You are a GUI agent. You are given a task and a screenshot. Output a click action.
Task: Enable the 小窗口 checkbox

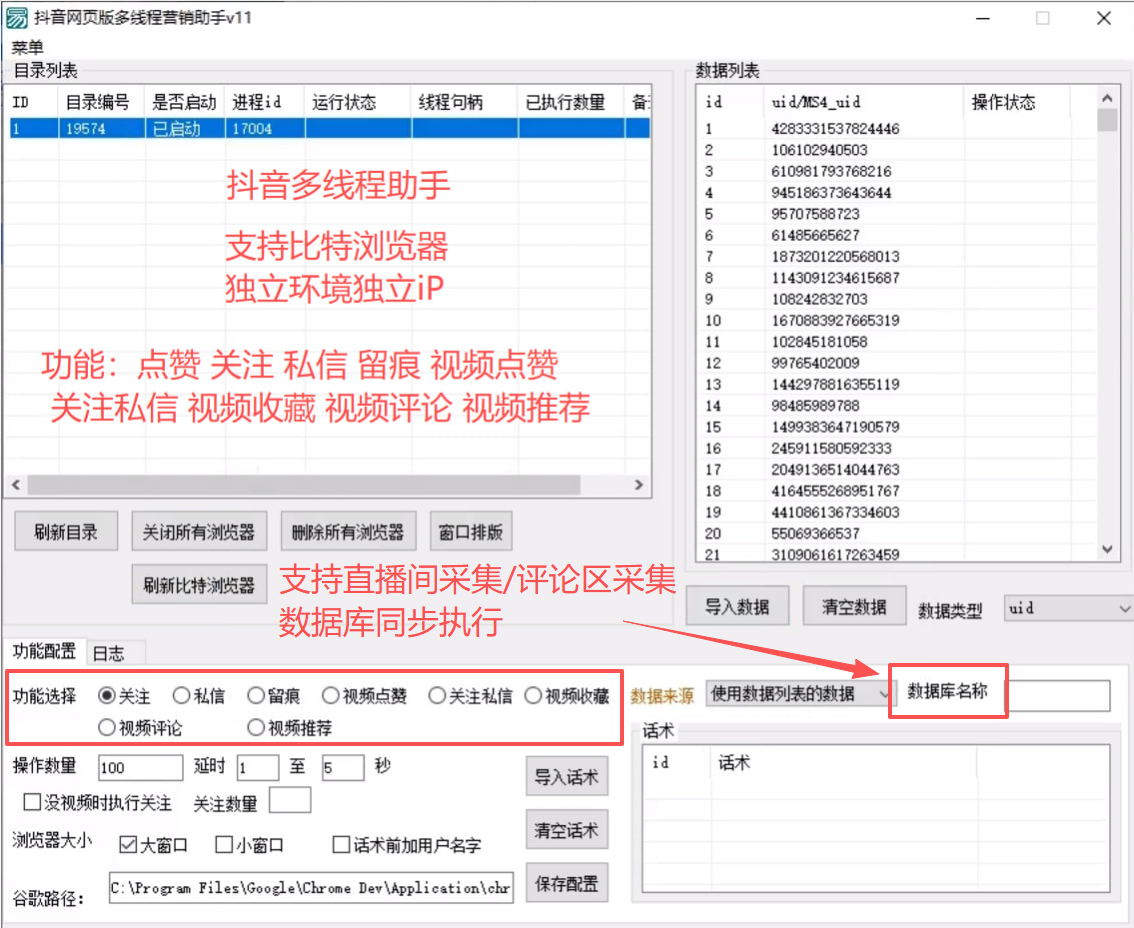click(x=225, y=845)
